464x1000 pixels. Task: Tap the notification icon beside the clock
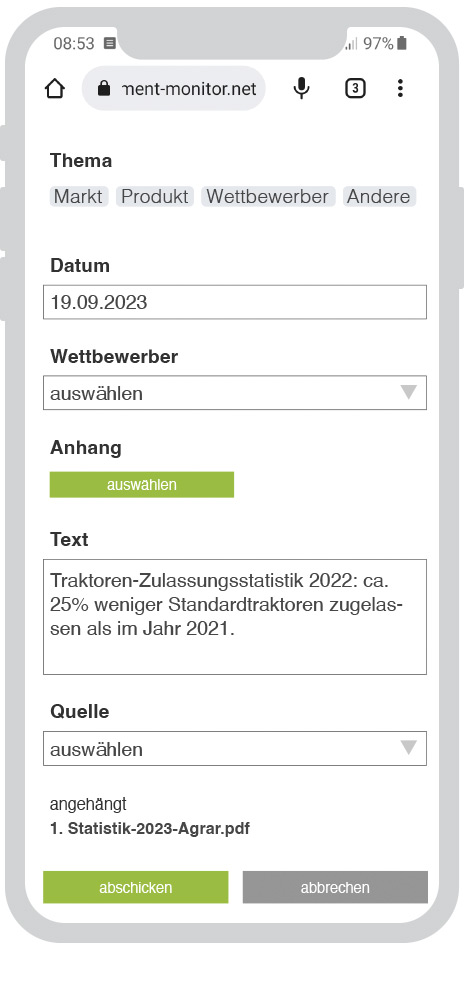point(110,43)
